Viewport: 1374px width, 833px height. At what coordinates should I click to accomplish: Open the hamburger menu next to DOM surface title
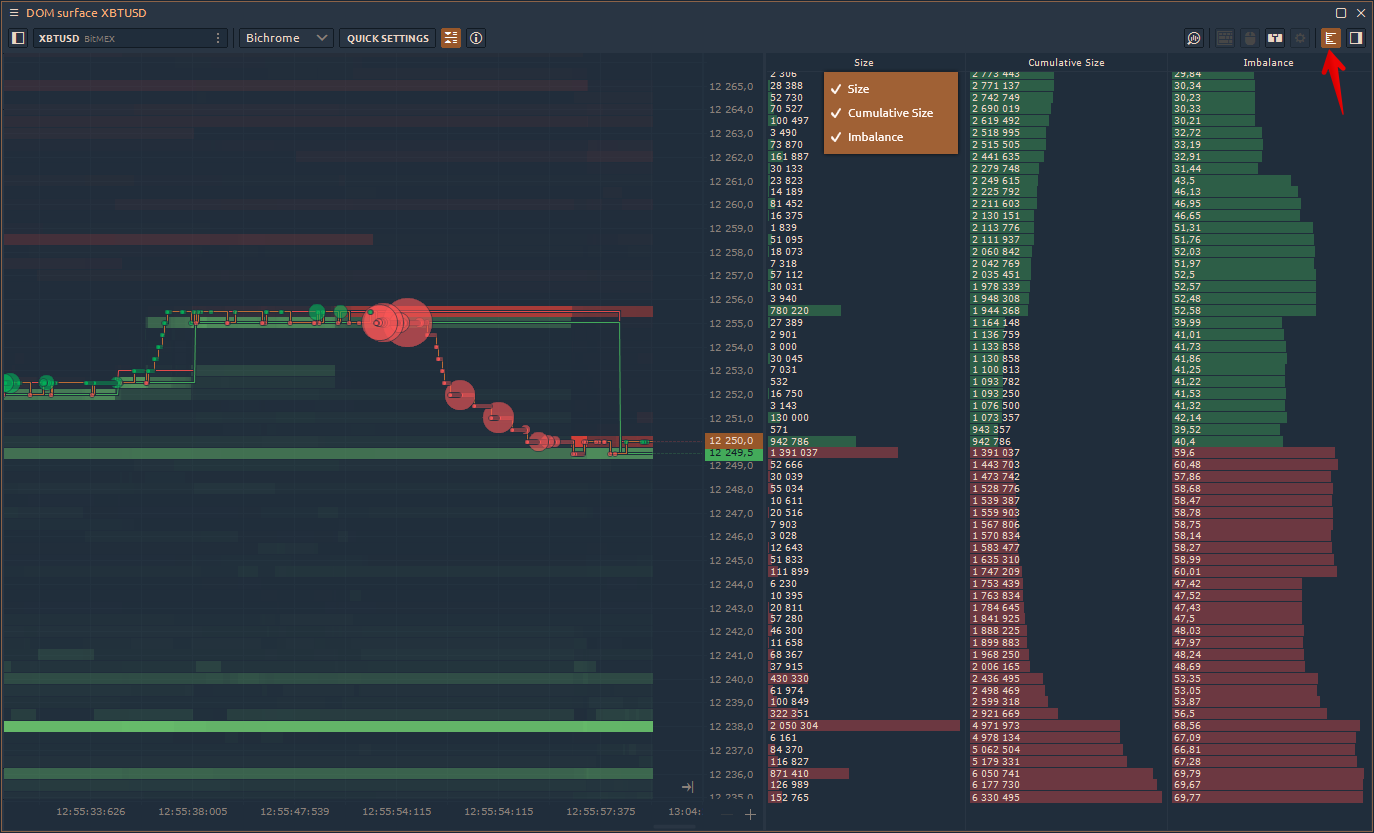tap(13, 12)
